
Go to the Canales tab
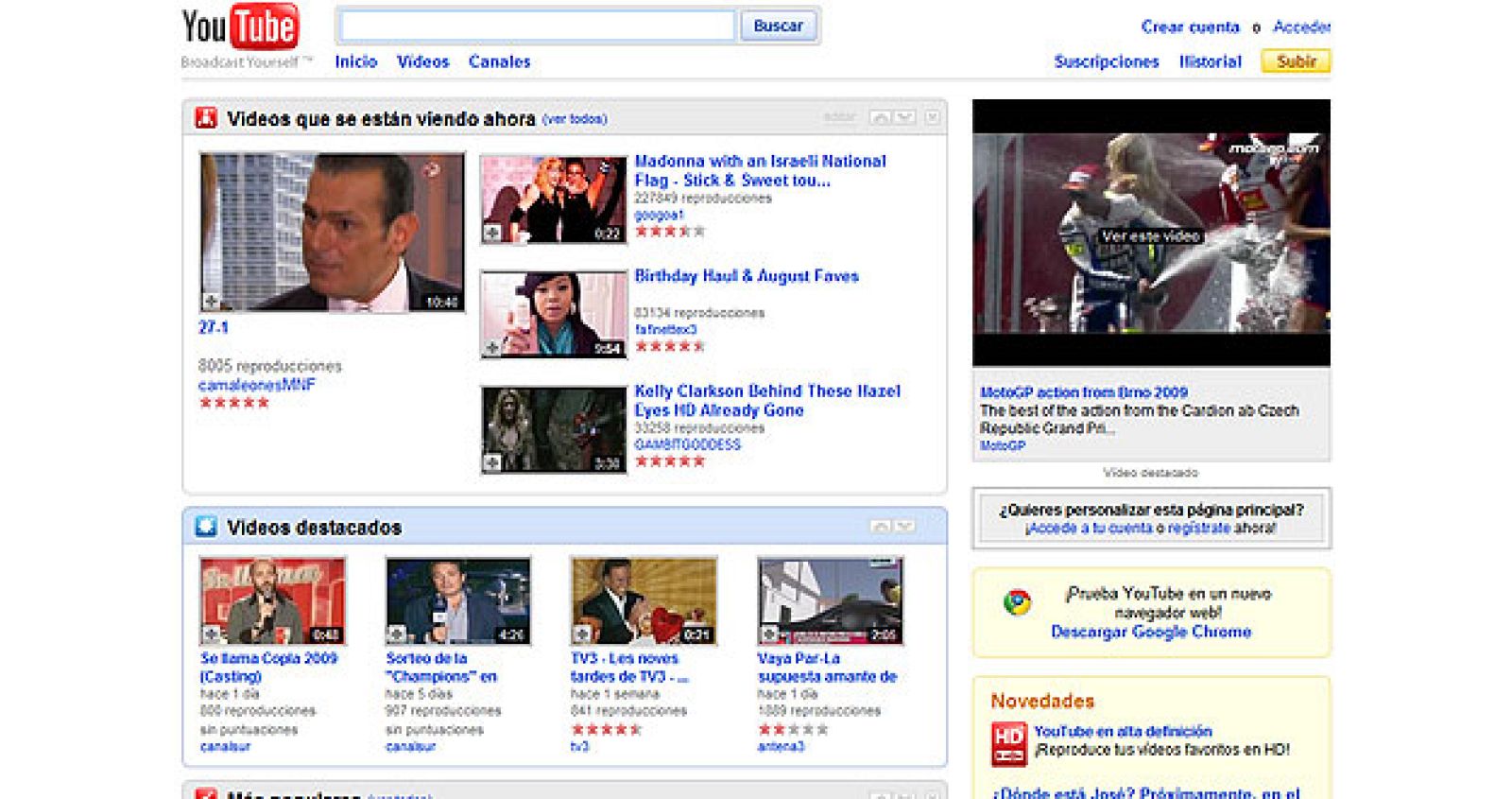pos(499,61)
